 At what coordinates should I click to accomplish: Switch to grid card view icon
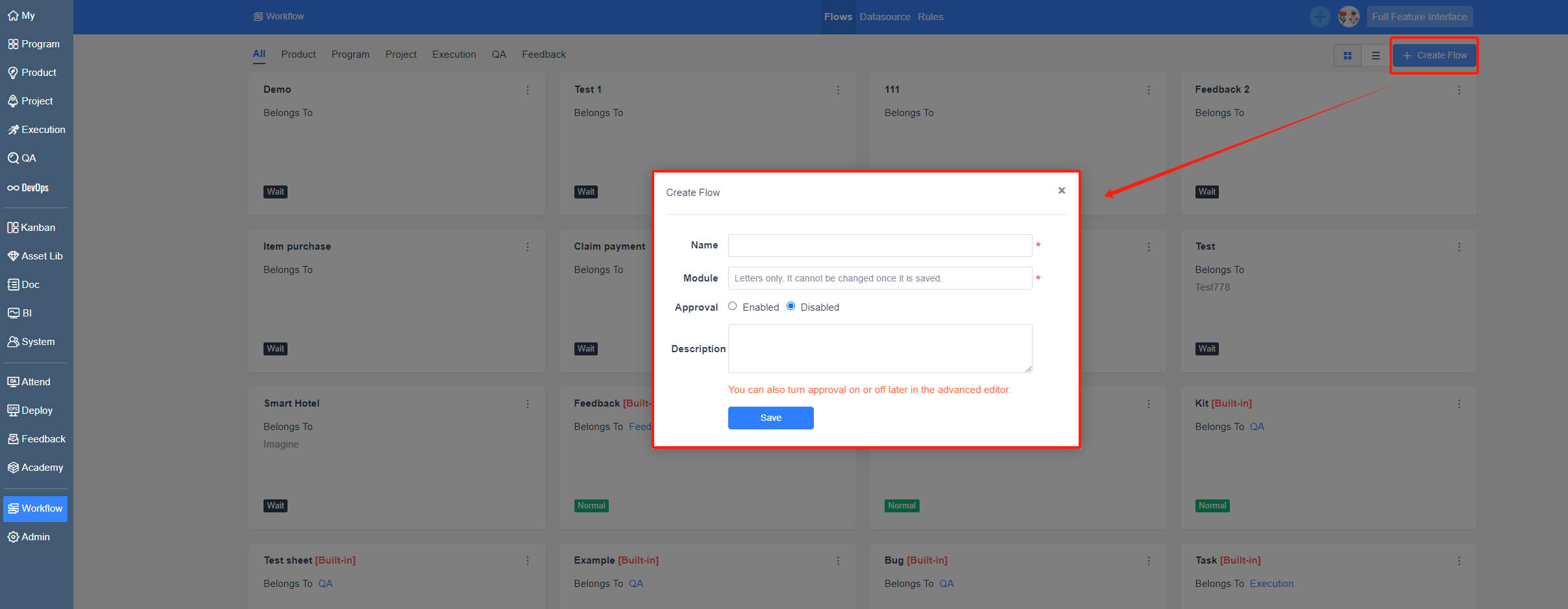[x=1347, y=56]
